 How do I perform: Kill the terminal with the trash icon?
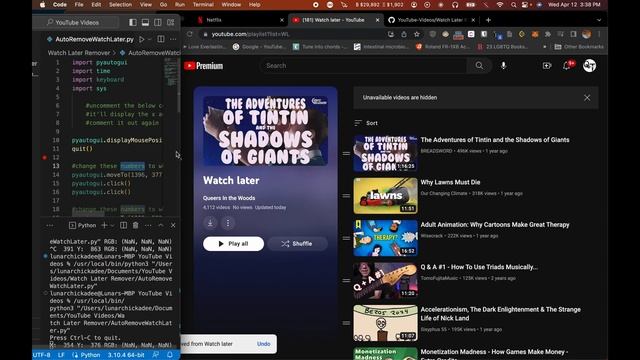coord(136,225)
